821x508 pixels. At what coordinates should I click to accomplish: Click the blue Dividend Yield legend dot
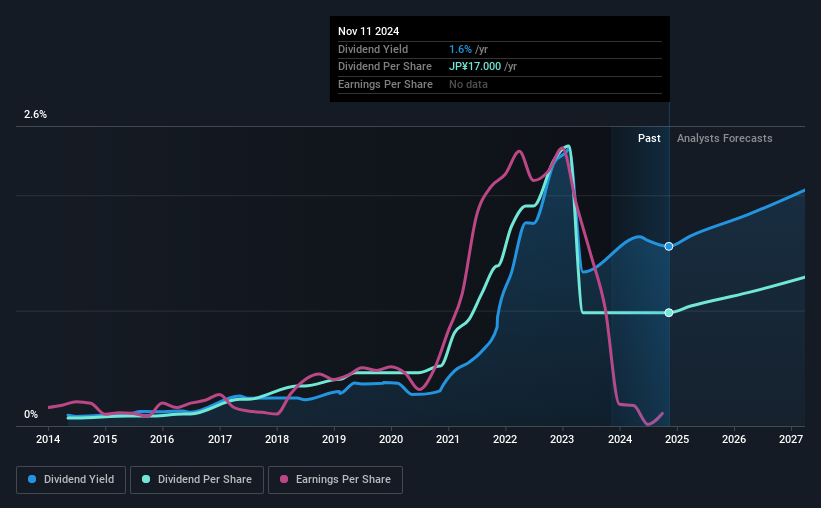32,479
